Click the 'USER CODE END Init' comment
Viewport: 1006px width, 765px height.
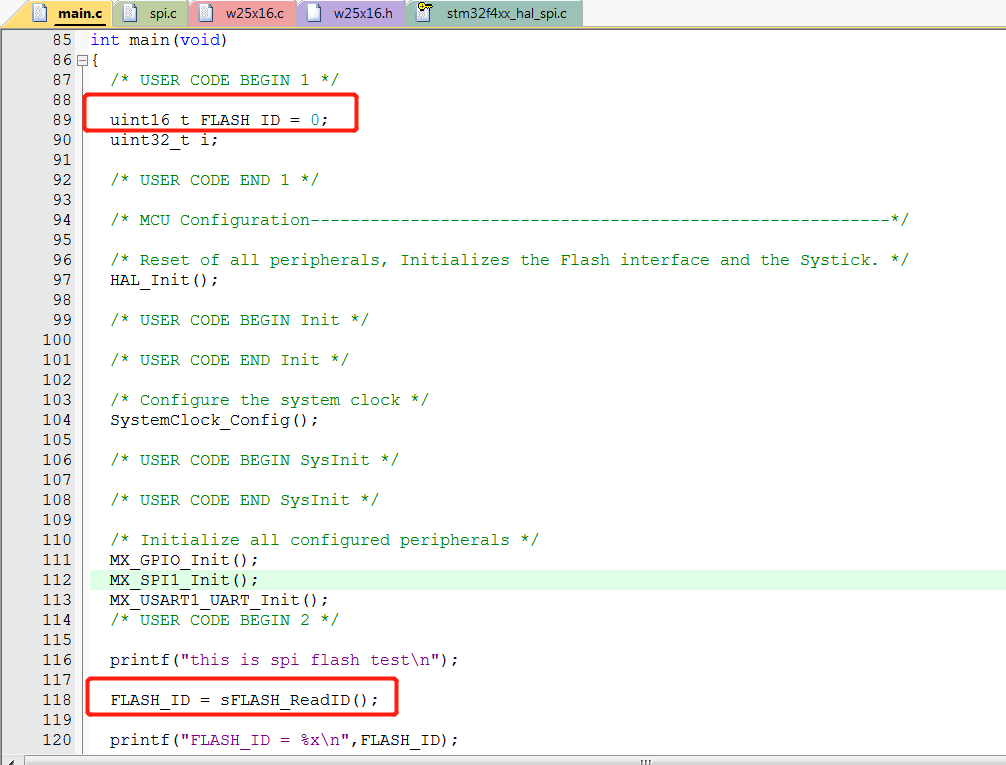229,360
